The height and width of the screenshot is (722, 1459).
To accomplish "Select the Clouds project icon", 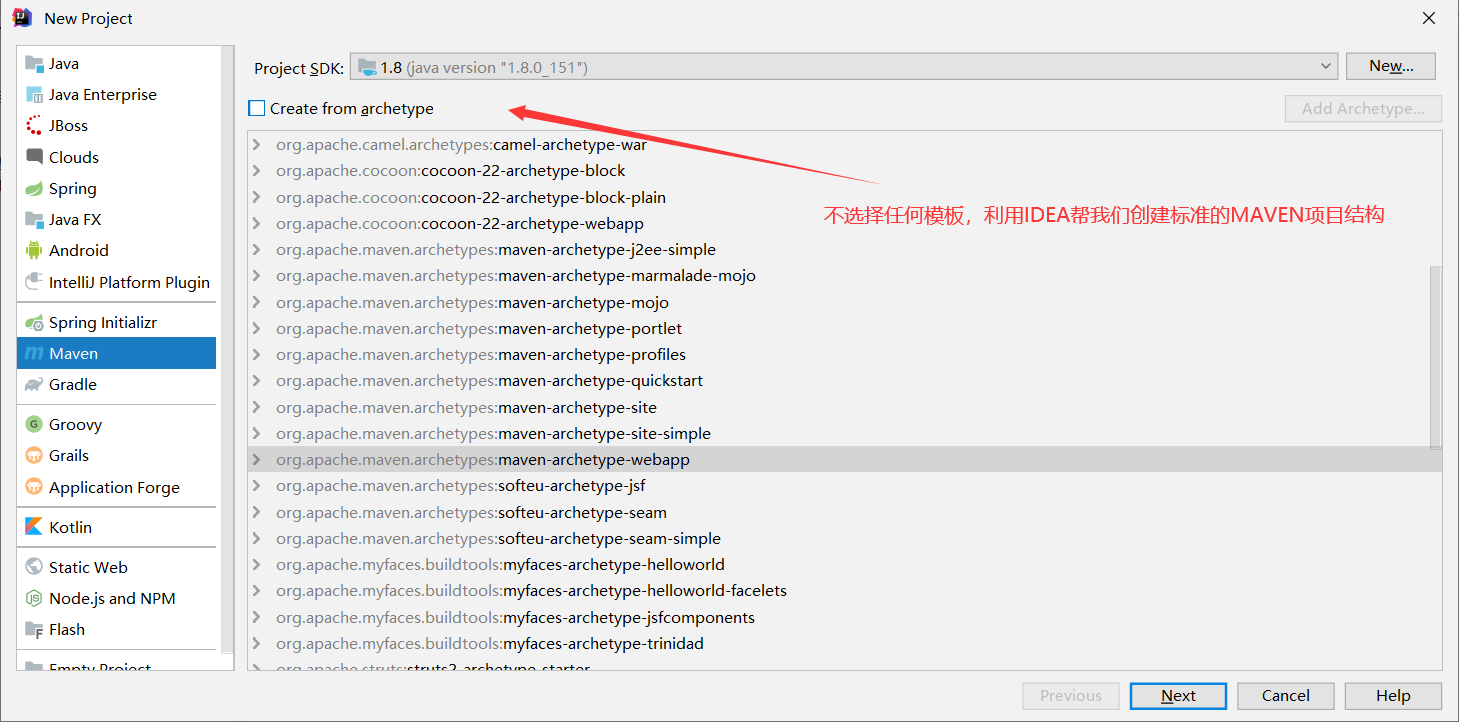I will click(x=34, y=158).
